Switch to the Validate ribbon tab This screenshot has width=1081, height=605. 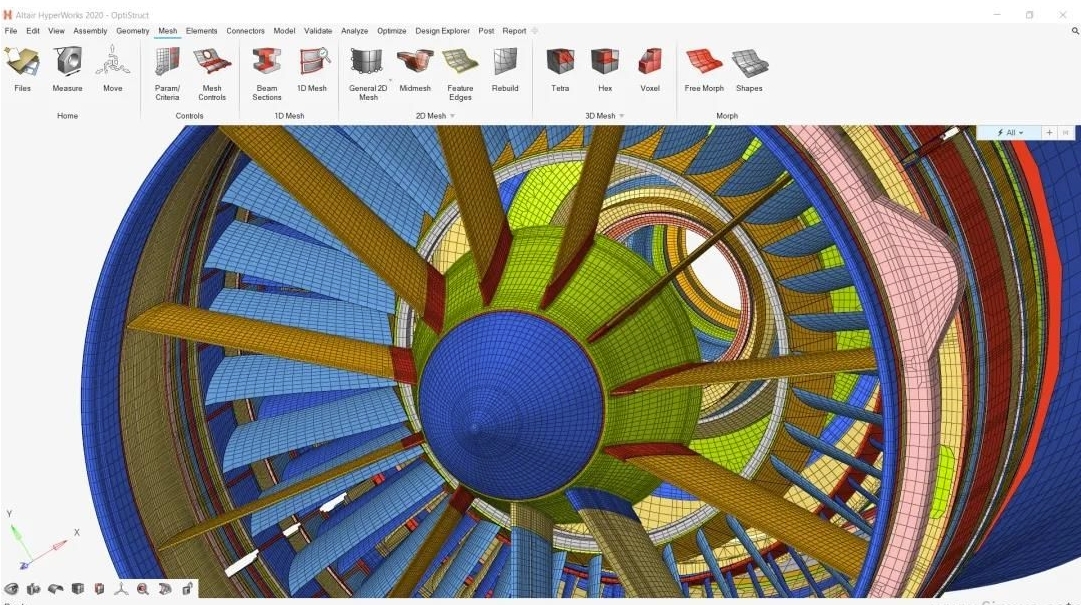click(318, 31)
